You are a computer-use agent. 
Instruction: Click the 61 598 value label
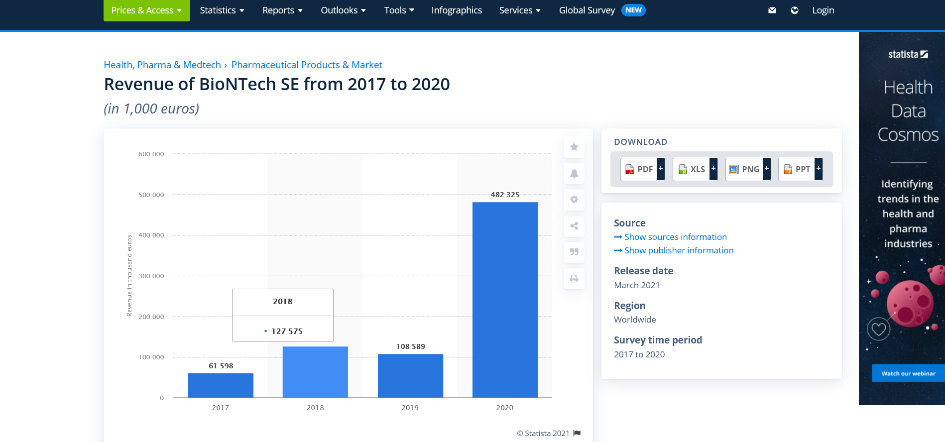221,365
